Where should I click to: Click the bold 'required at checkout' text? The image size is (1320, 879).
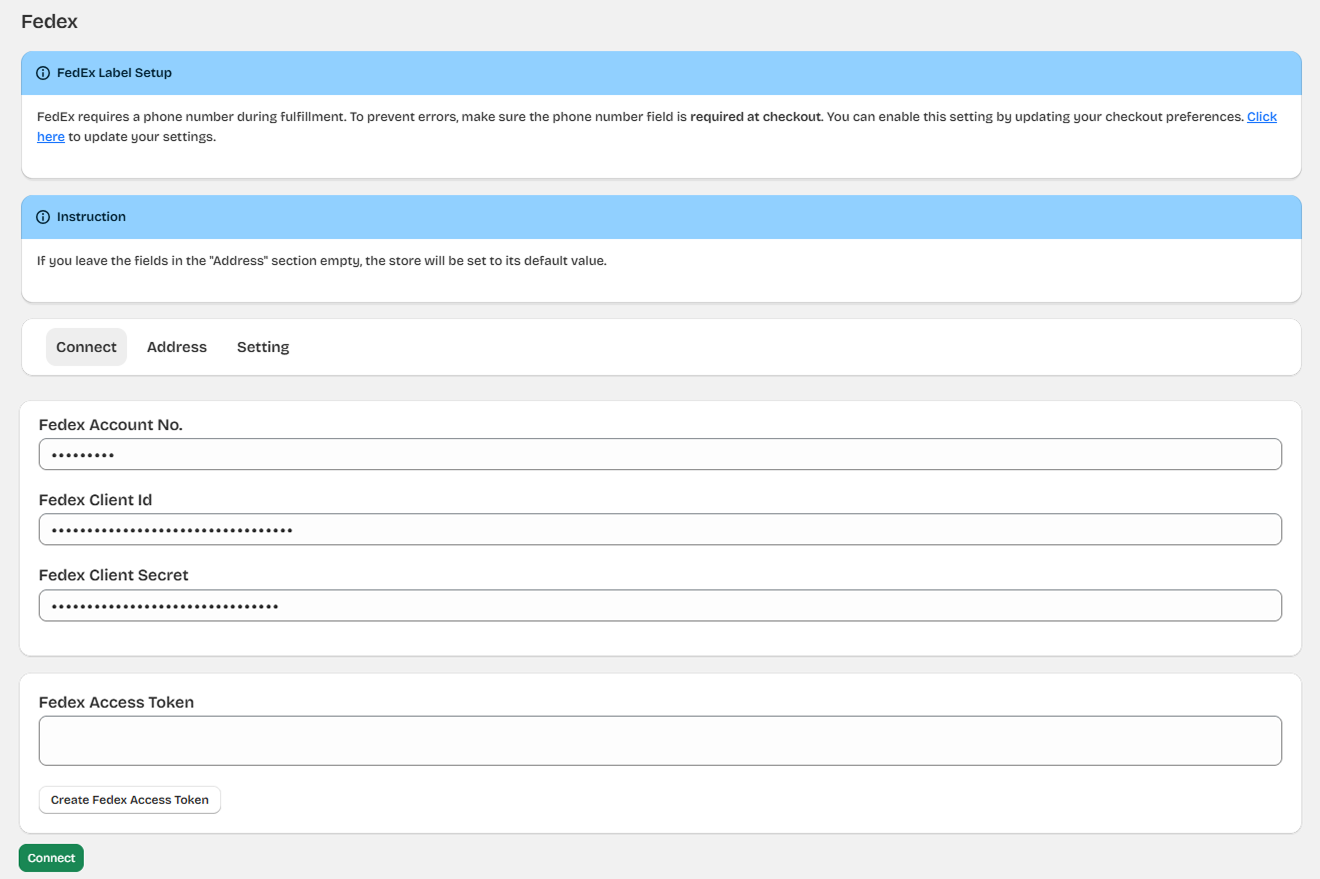755,117
